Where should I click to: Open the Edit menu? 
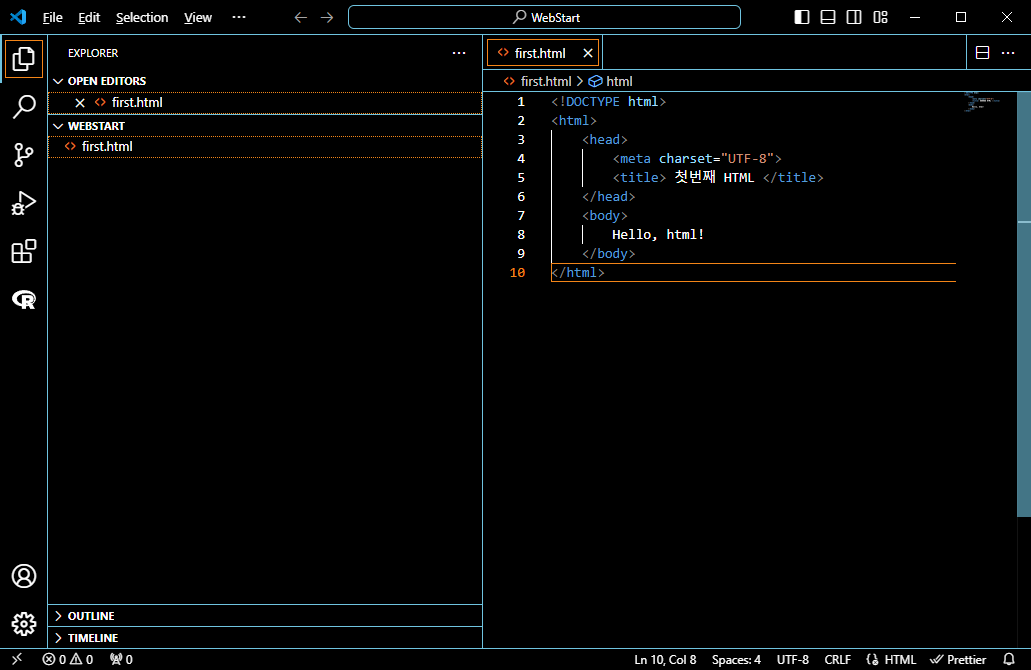(89, 18)
